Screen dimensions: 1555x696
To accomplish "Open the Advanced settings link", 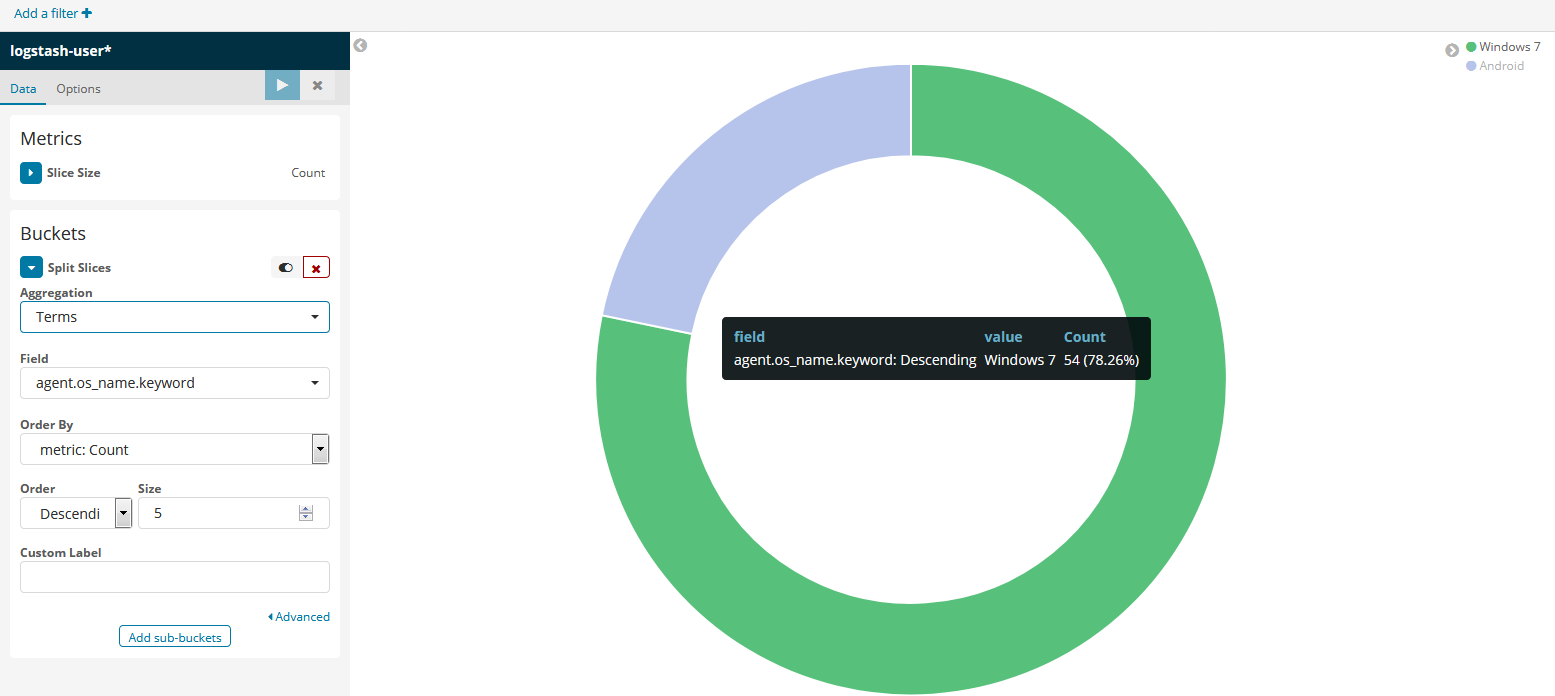I will pyautogui.click(x=299, y=617).
